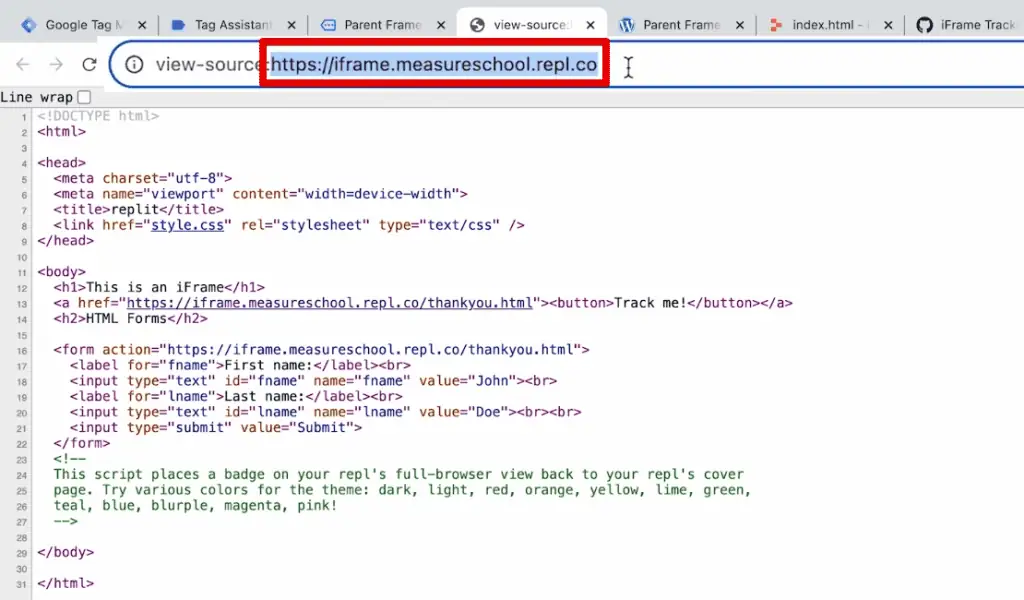Click the back navigation arrow
This screenshot has height=600, width=1024.
(x=24, y=62)
